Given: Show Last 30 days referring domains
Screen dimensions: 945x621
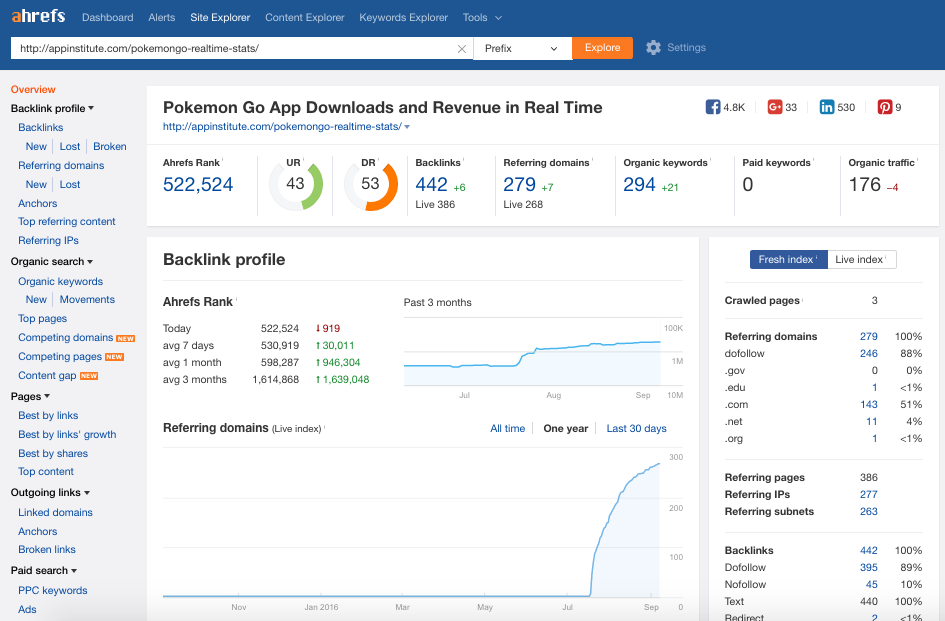Looking at the screenshot, I should pos(636,429).
